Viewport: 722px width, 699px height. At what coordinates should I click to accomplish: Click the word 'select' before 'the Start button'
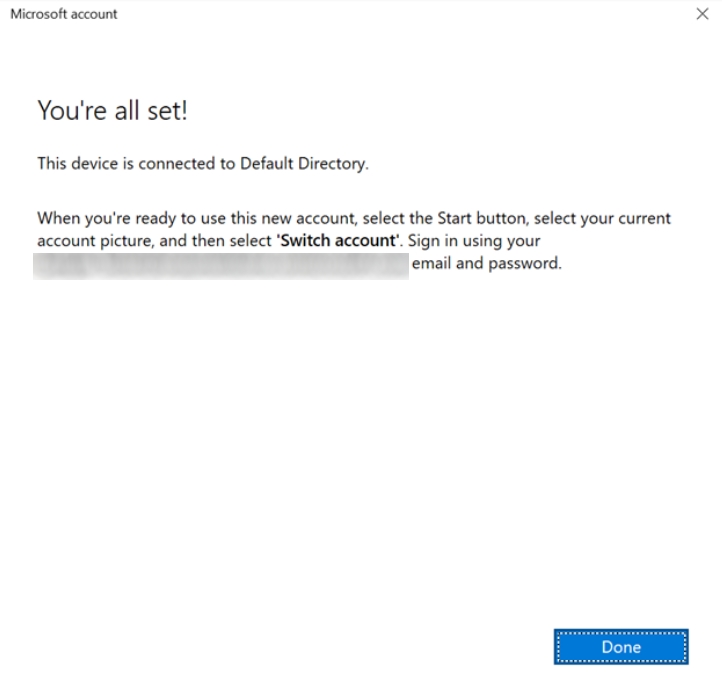(385, 218)
